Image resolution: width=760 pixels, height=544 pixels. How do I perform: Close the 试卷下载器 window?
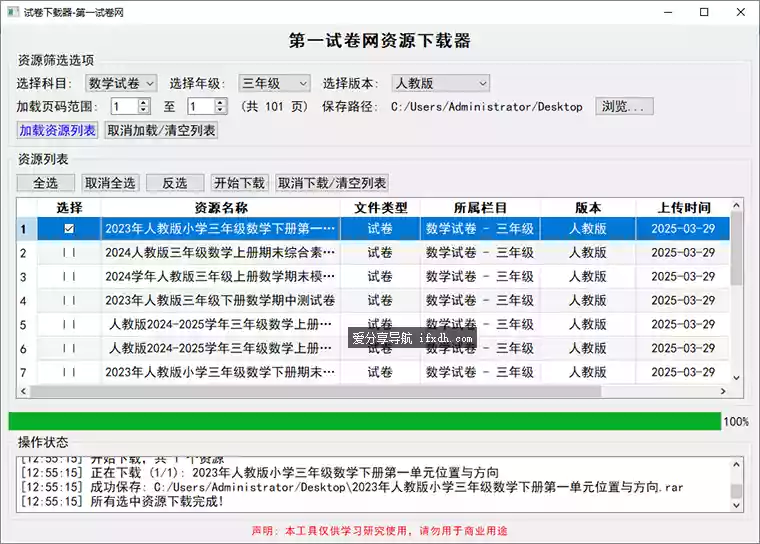tap(741, 12)
